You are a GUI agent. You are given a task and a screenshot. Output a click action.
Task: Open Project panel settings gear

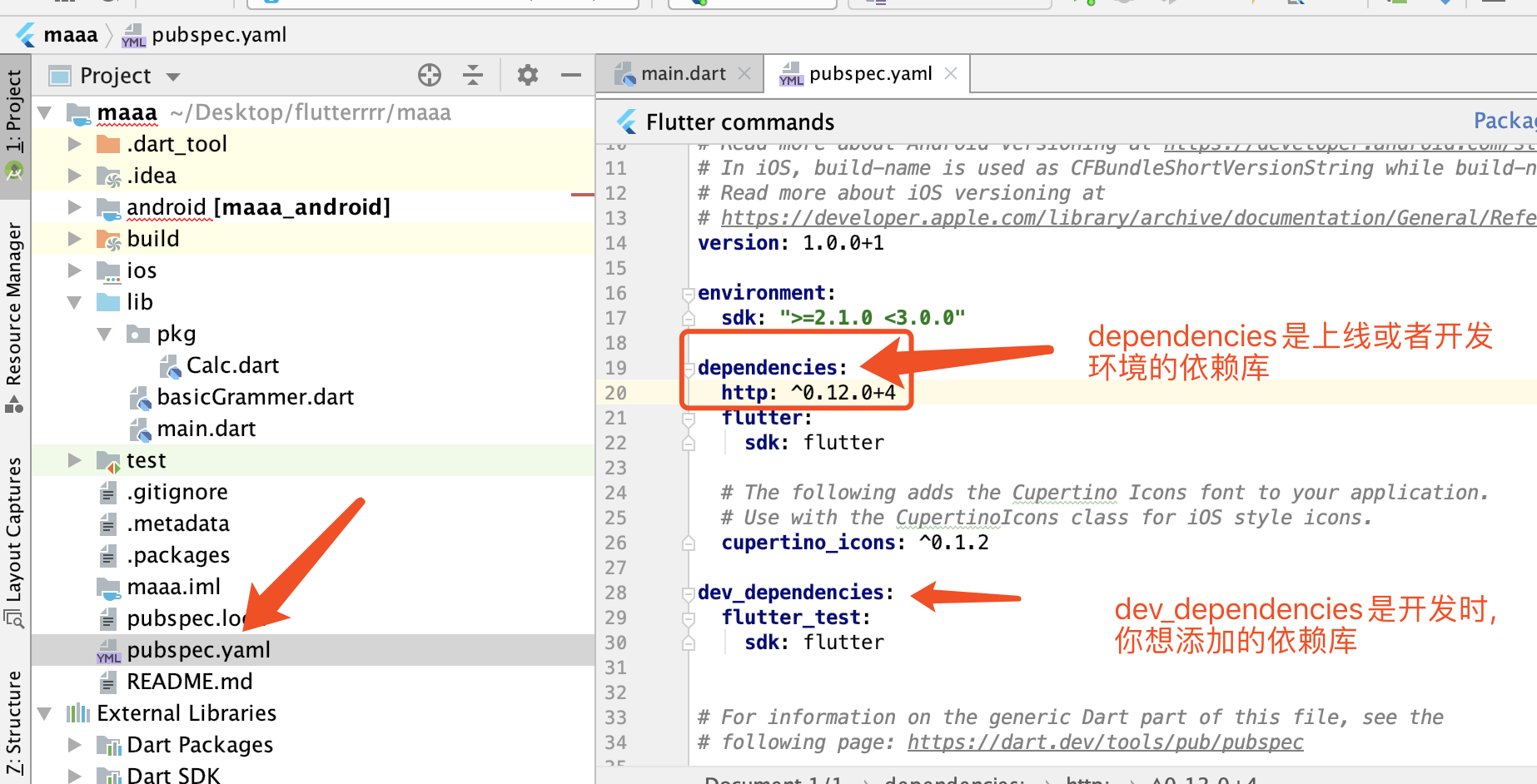coord(528,76)
